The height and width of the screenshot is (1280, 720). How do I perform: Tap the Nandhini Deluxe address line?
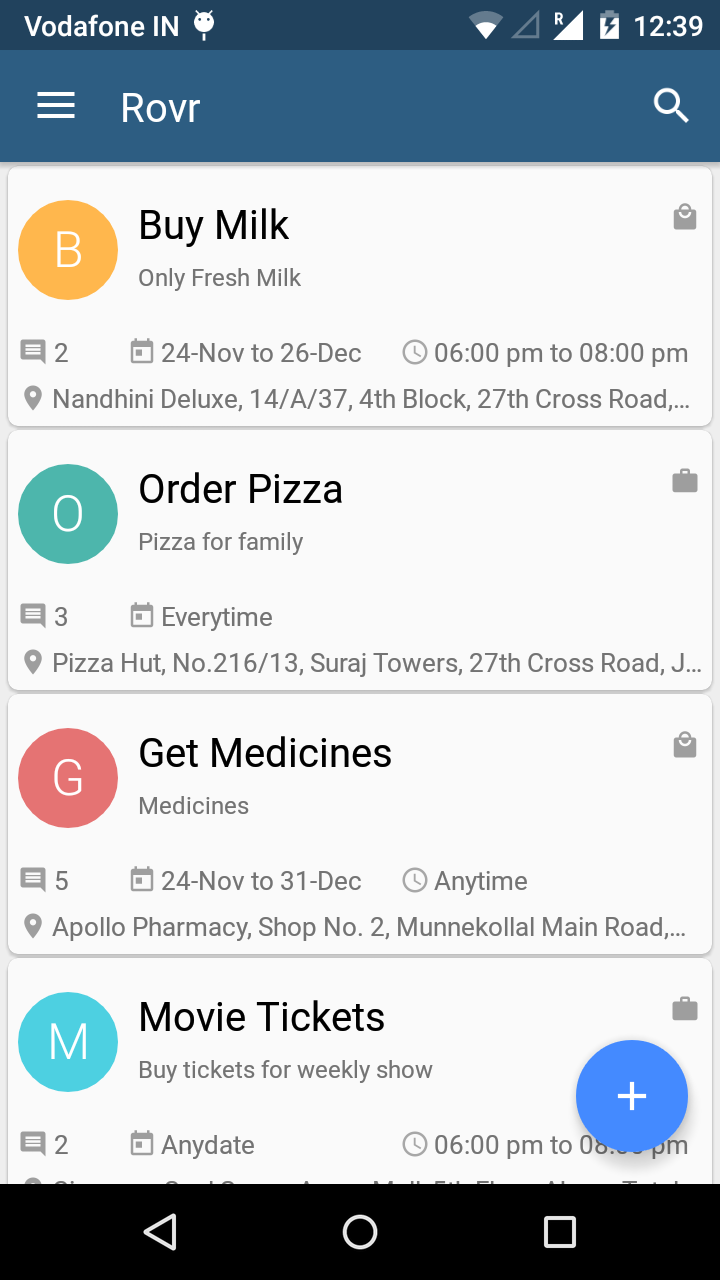pos(370,399)
